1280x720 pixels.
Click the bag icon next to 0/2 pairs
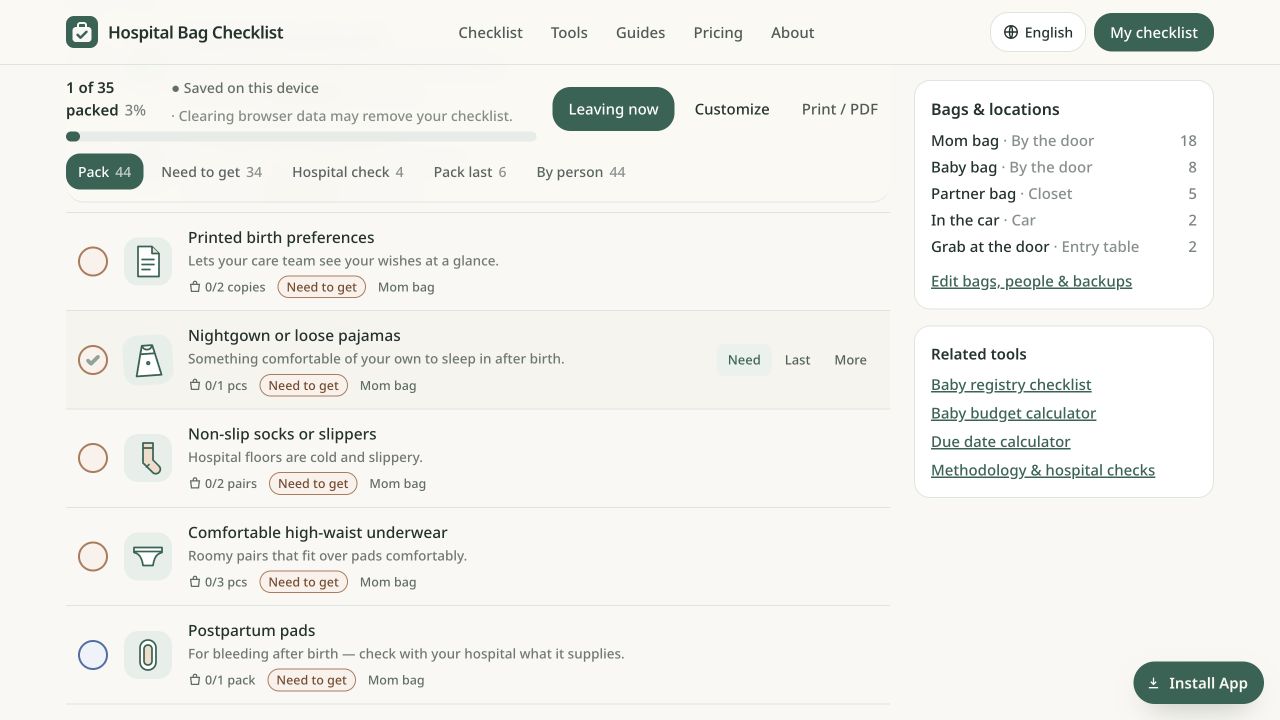click(x=195, y=483)
